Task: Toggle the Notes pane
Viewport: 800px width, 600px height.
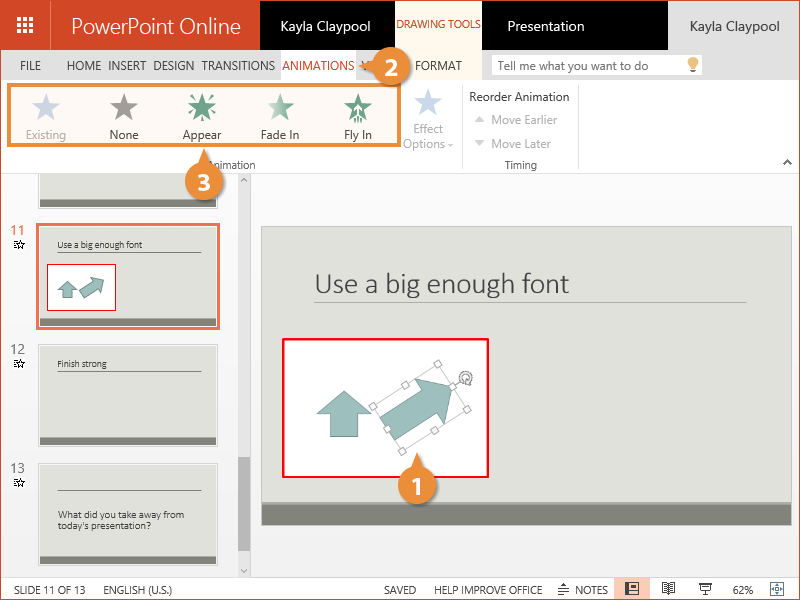Action: (583, 589)
